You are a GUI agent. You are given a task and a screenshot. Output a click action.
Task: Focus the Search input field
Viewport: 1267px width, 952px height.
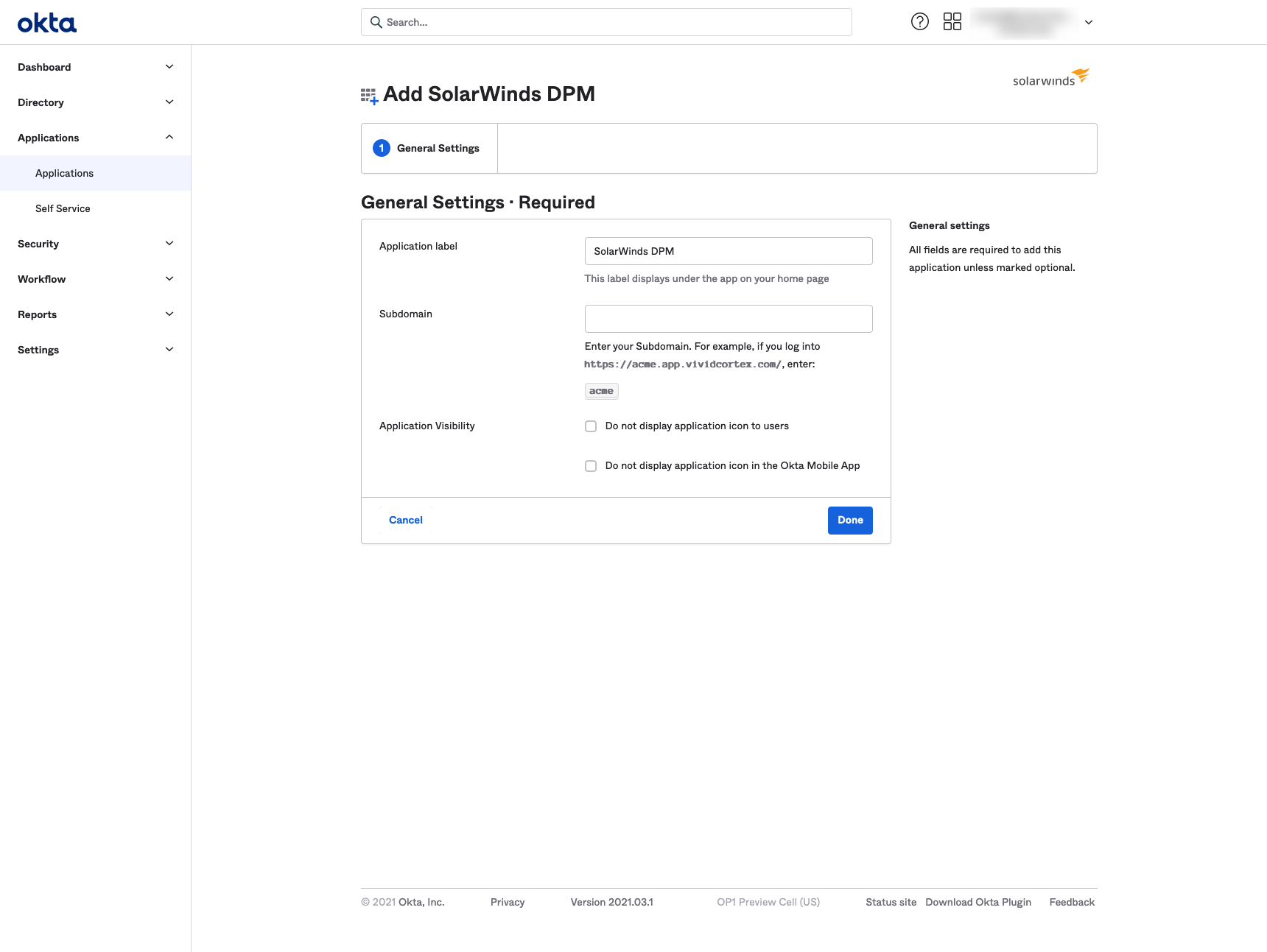point(606,22)
